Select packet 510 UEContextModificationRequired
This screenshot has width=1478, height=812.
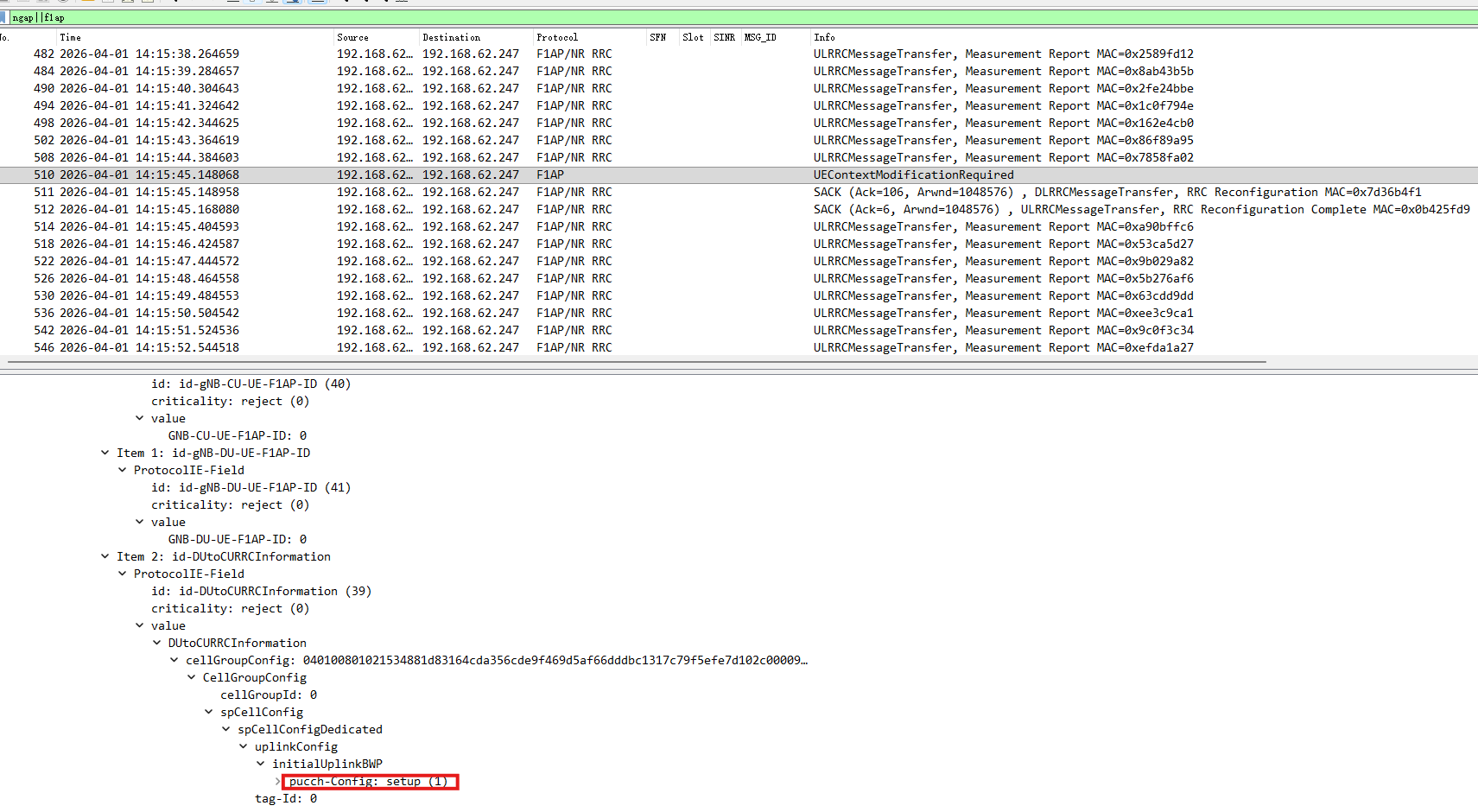coord(739,174)
